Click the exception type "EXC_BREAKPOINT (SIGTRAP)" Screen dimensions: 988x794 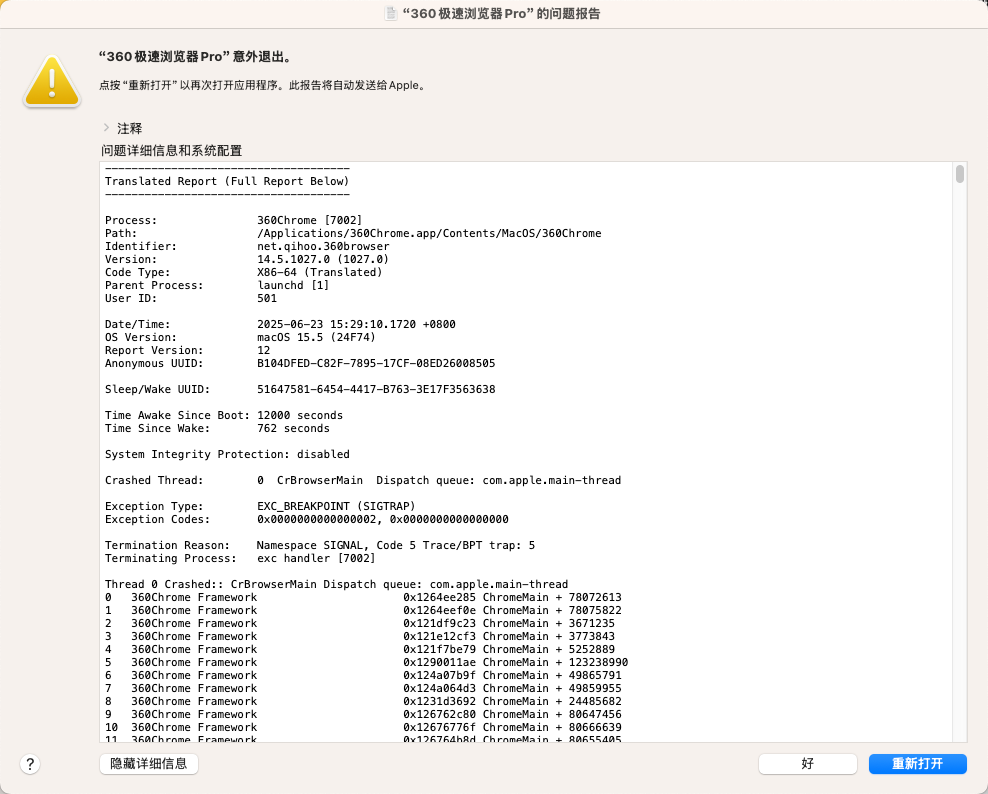[x=336, y=506]
